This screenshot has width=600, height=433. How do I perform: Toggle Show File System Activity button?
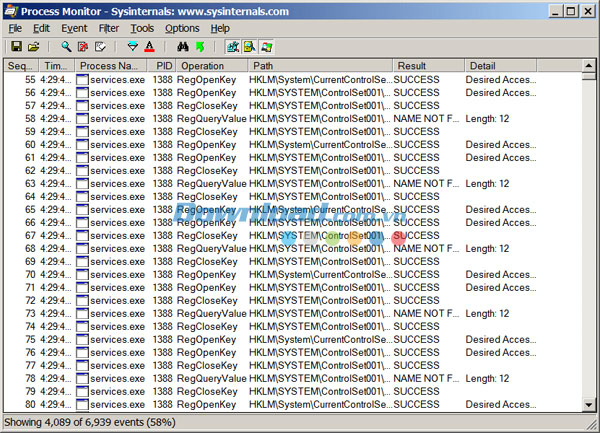pos(249,47)
